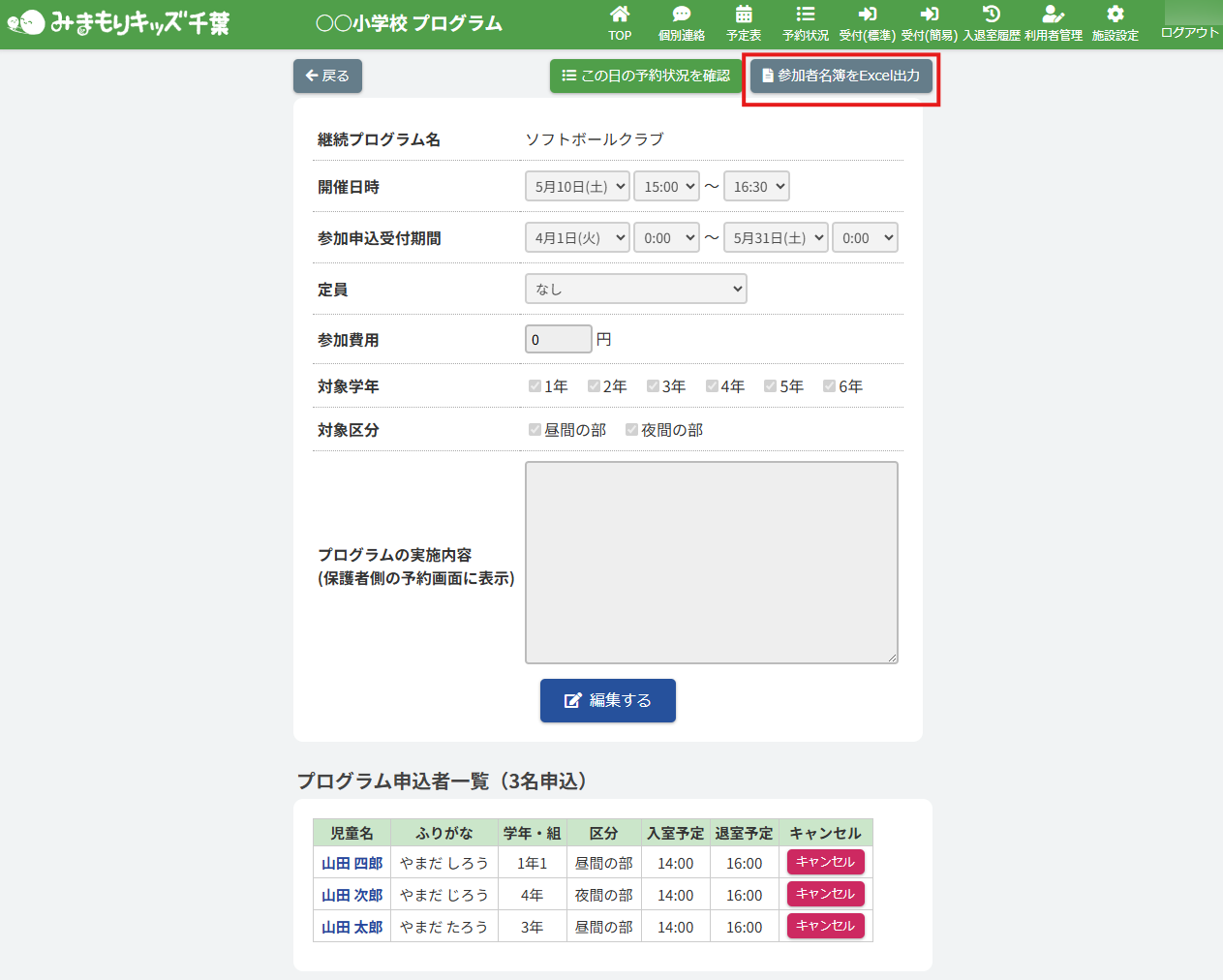Open 予約状況 list icon
This screenshot has height=980, width=1223.
pyautogui.click(x=805, y=15)
